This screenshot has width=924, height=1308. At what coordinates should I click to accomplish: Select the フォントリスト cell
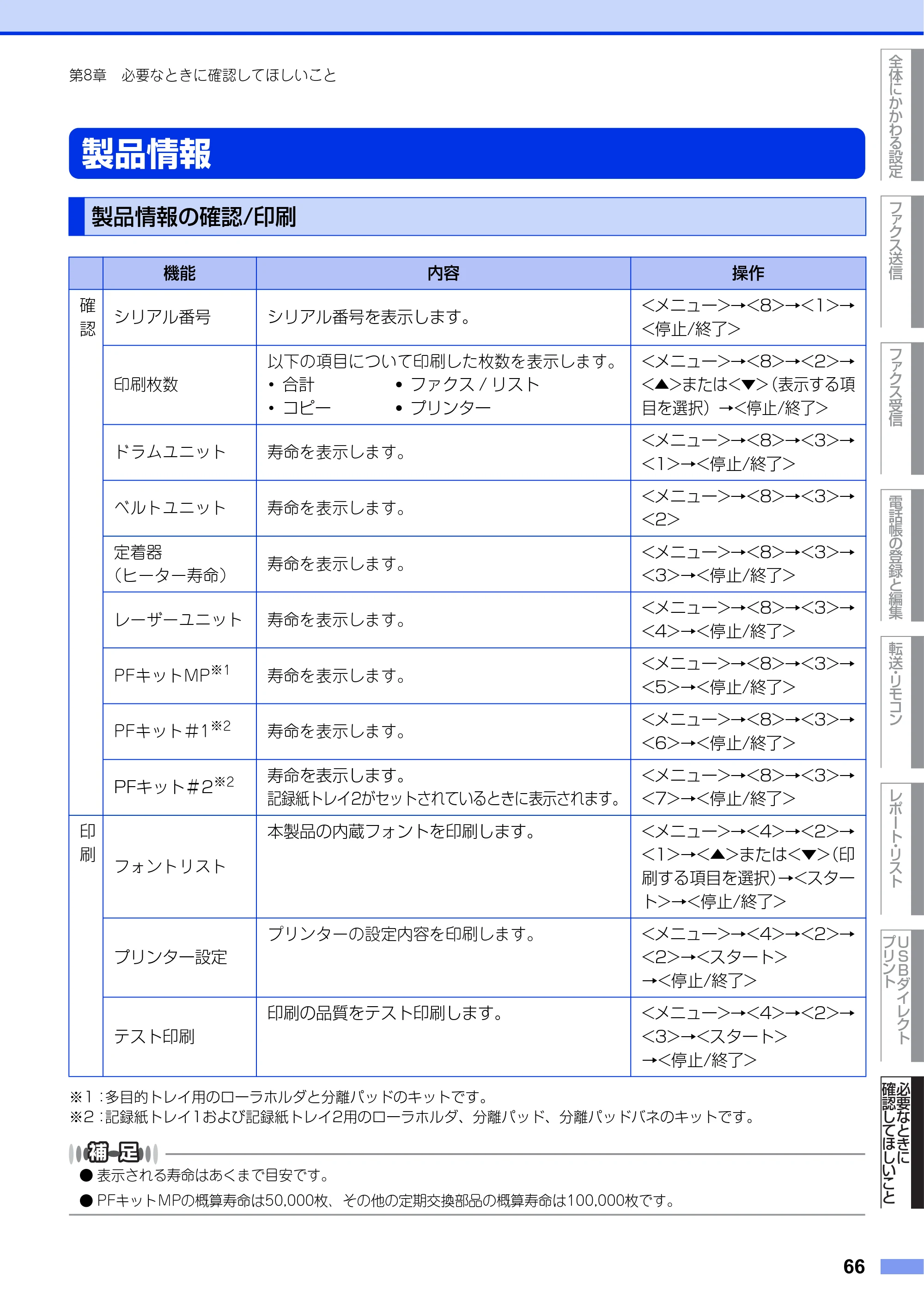click(179, 867)
